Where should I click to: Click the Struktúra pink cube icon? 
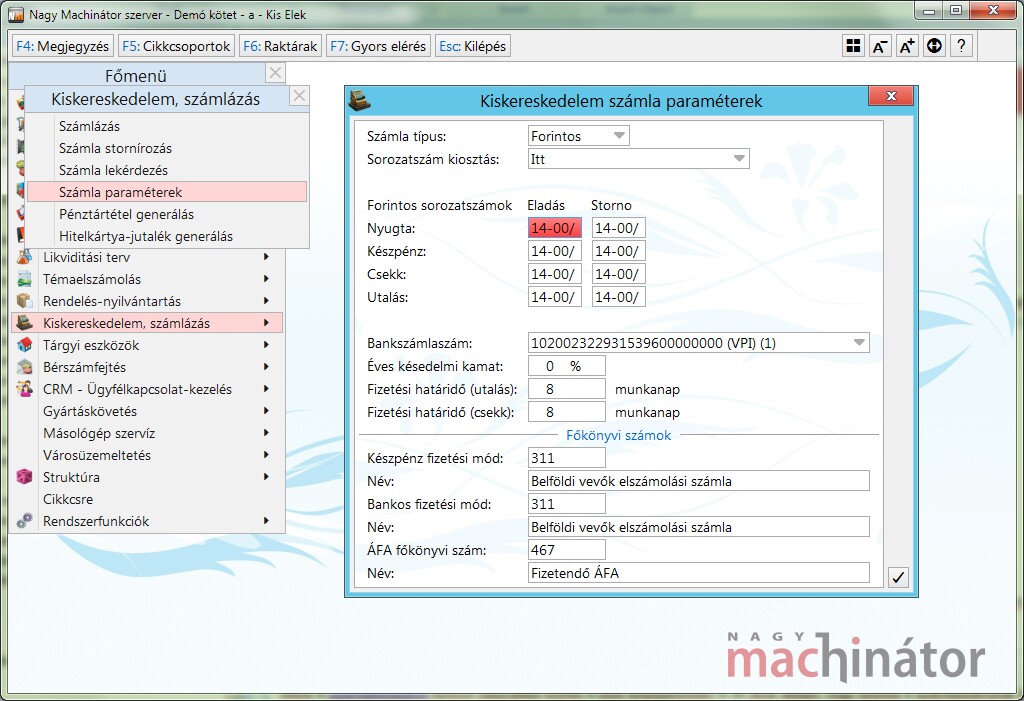25,477
